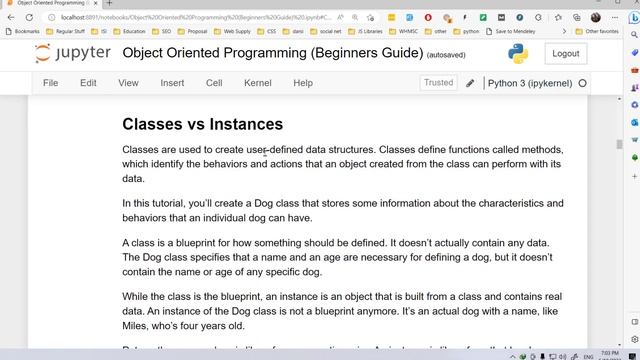Click the taskbar volume speaker icon
The height and width of the screenshot is (360, 640).
point(562,356)
